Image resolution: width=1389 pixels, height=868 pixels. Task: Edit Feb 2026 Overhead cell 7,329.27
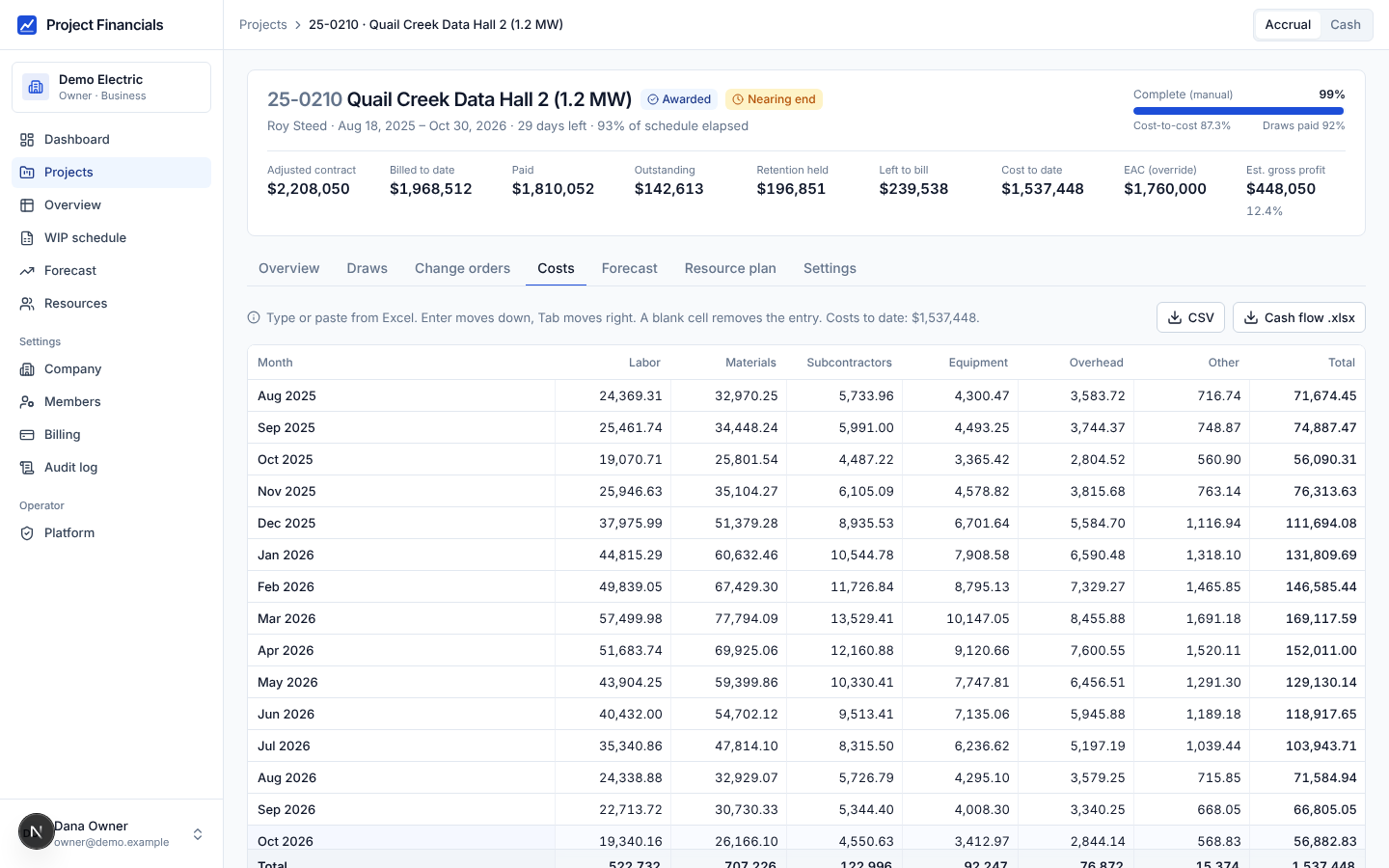pyautogui.click(x=1076, y=586)
